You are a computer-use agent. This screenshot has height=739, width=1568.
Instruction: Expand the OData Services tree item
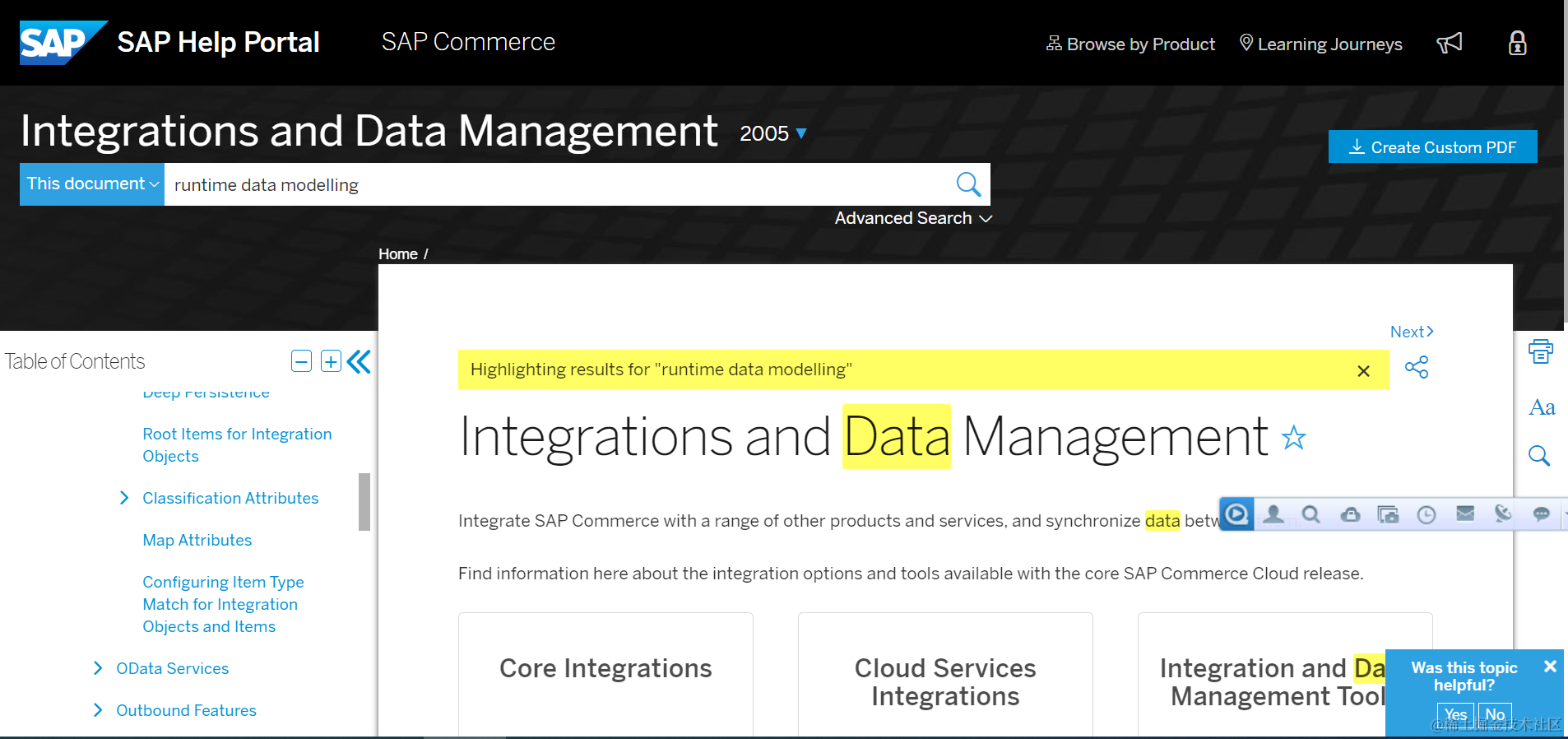pos(99,668)
